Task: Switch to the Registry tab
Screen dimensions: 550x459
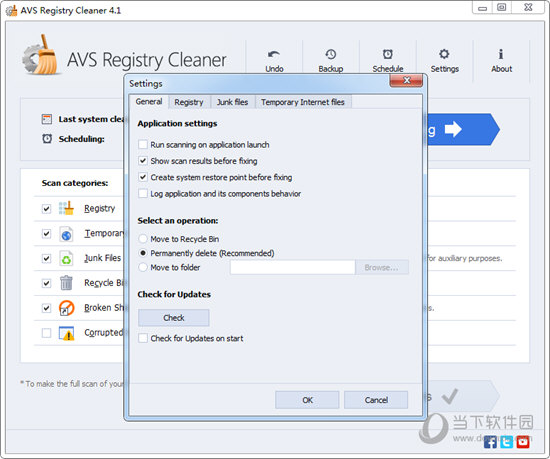Action: coord(189,102)
